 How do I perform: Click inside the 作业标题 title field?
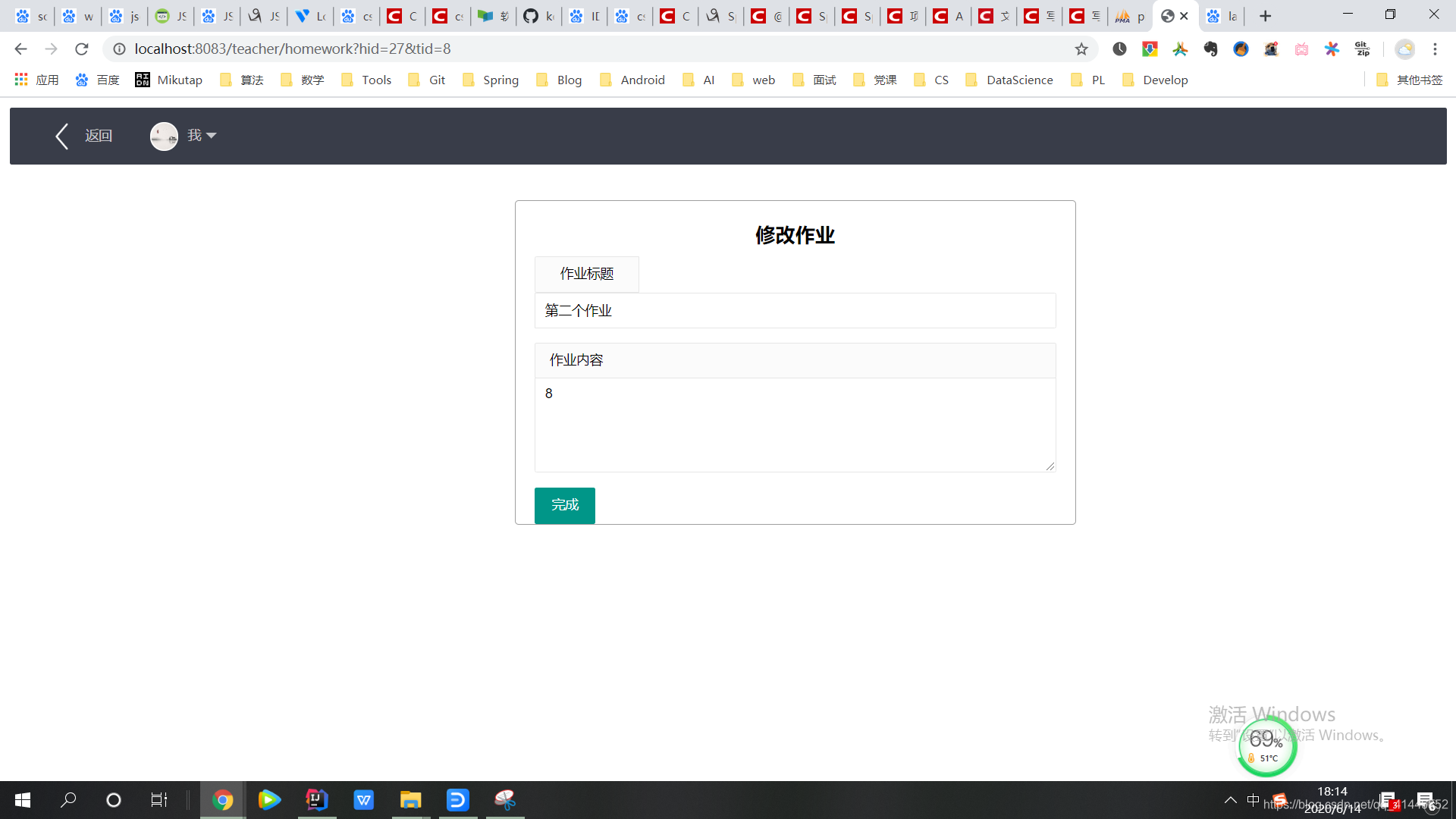pyautogui.click(x=795, y=310)
